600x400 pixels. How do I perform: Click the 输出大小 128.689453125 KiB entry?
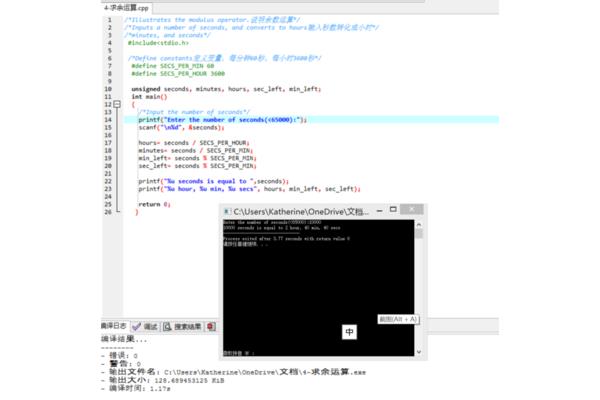163,380
